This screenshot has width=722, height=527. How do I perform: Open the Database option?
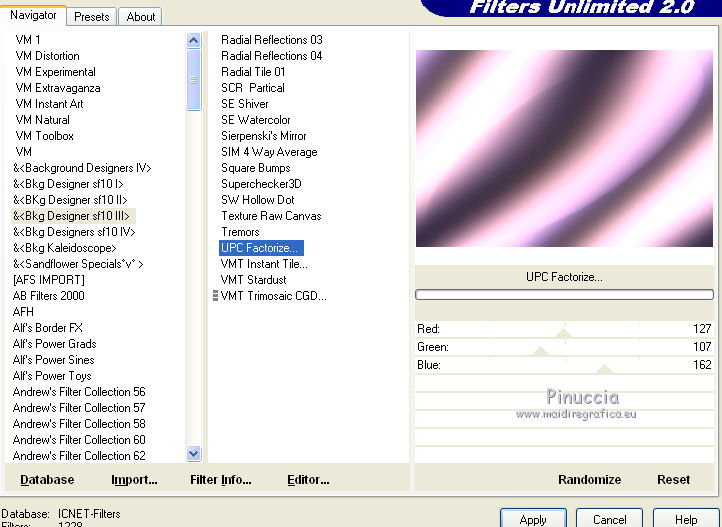[x=47, y=480]
